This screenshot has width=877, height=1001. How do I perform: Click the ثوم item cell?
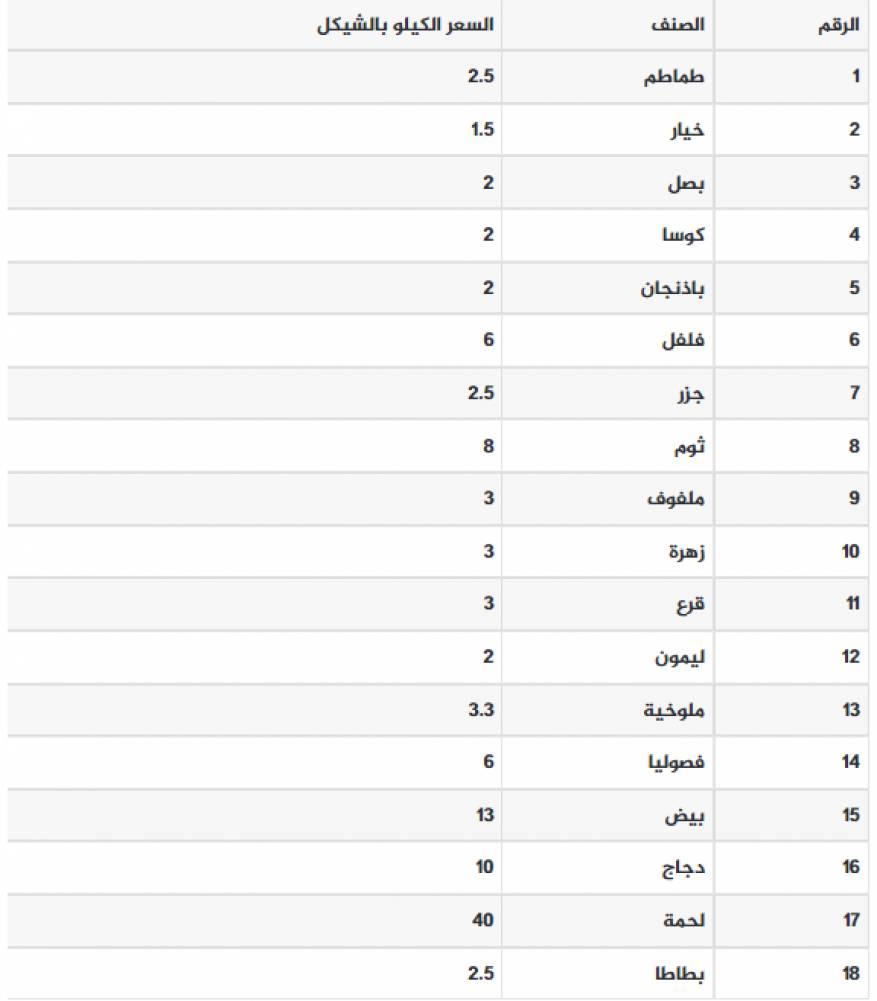coord(688,446)
